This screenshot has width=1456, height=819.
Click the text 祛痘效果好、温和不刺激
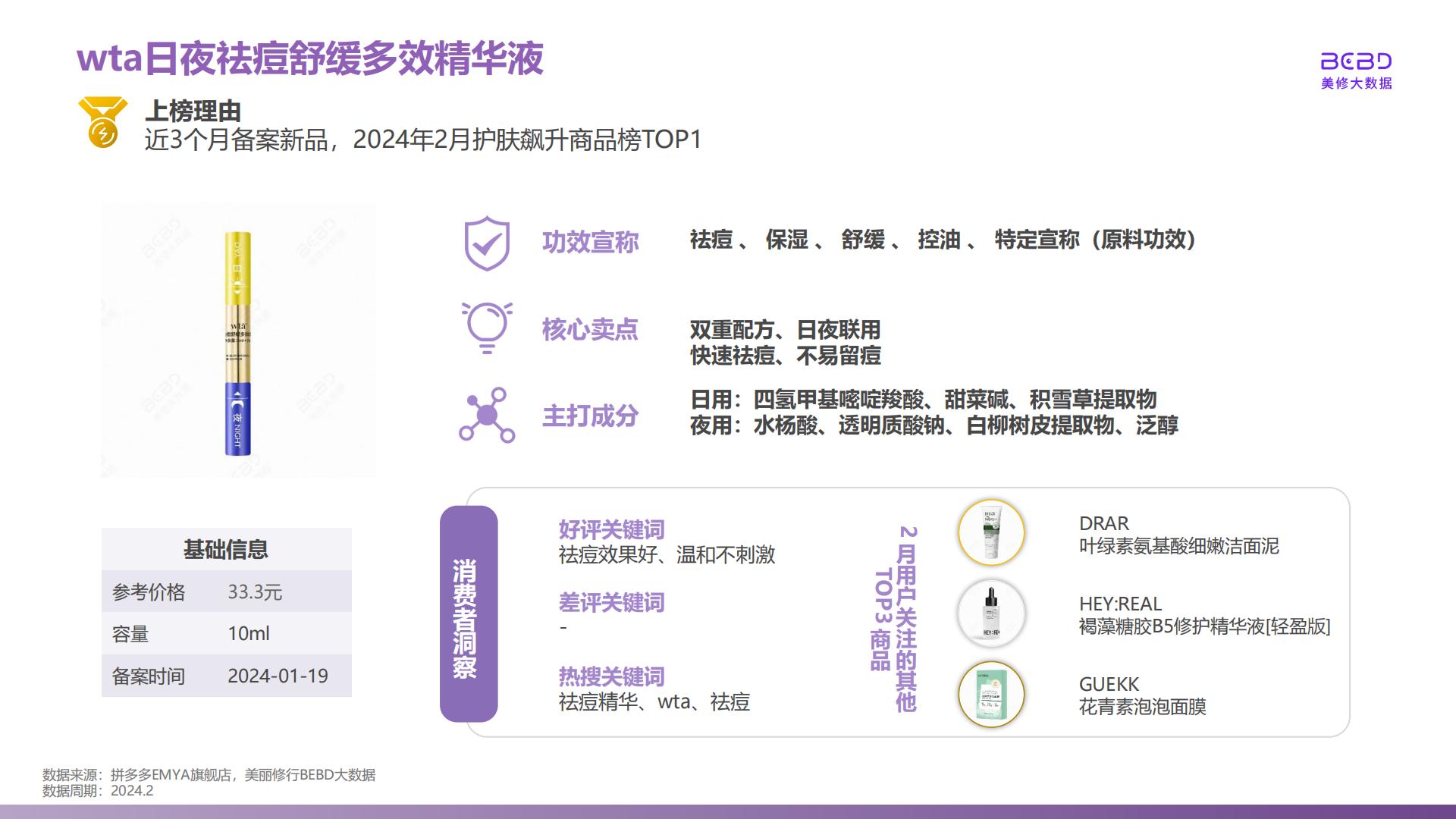click(x=667, y=555)
